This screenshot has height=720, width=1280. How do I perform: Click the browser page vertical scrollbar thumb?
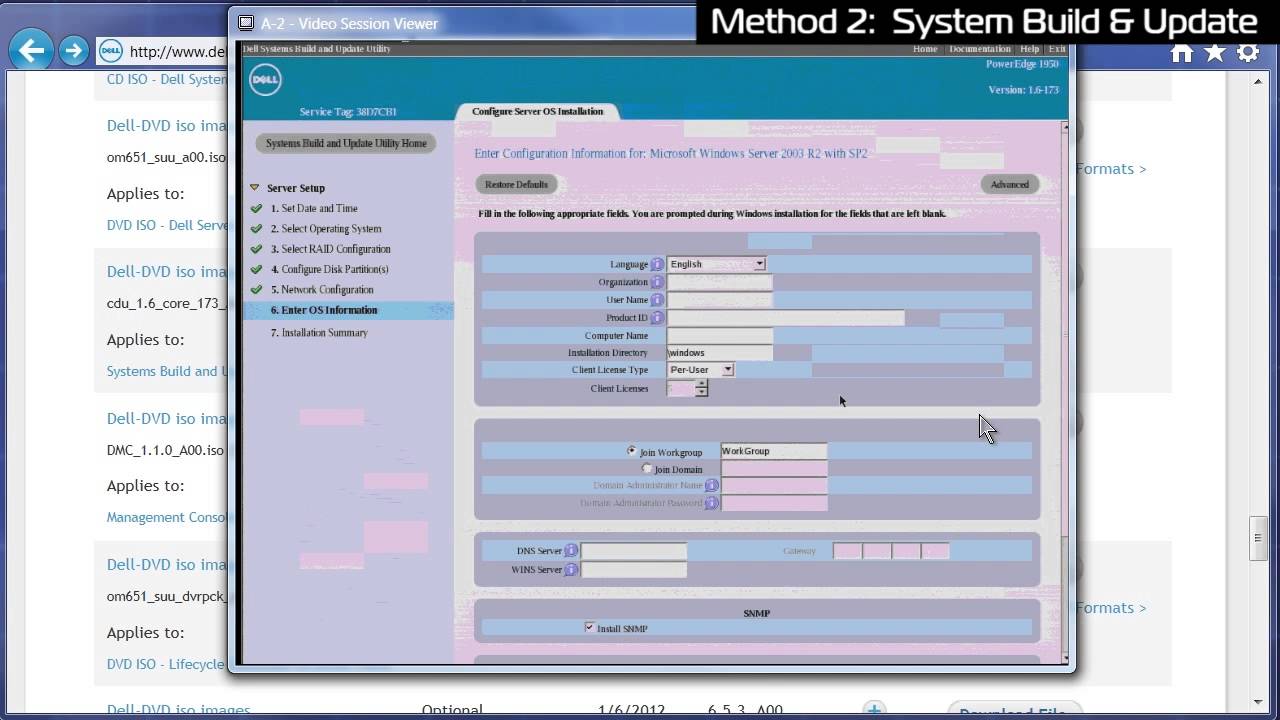point(1259,538)
